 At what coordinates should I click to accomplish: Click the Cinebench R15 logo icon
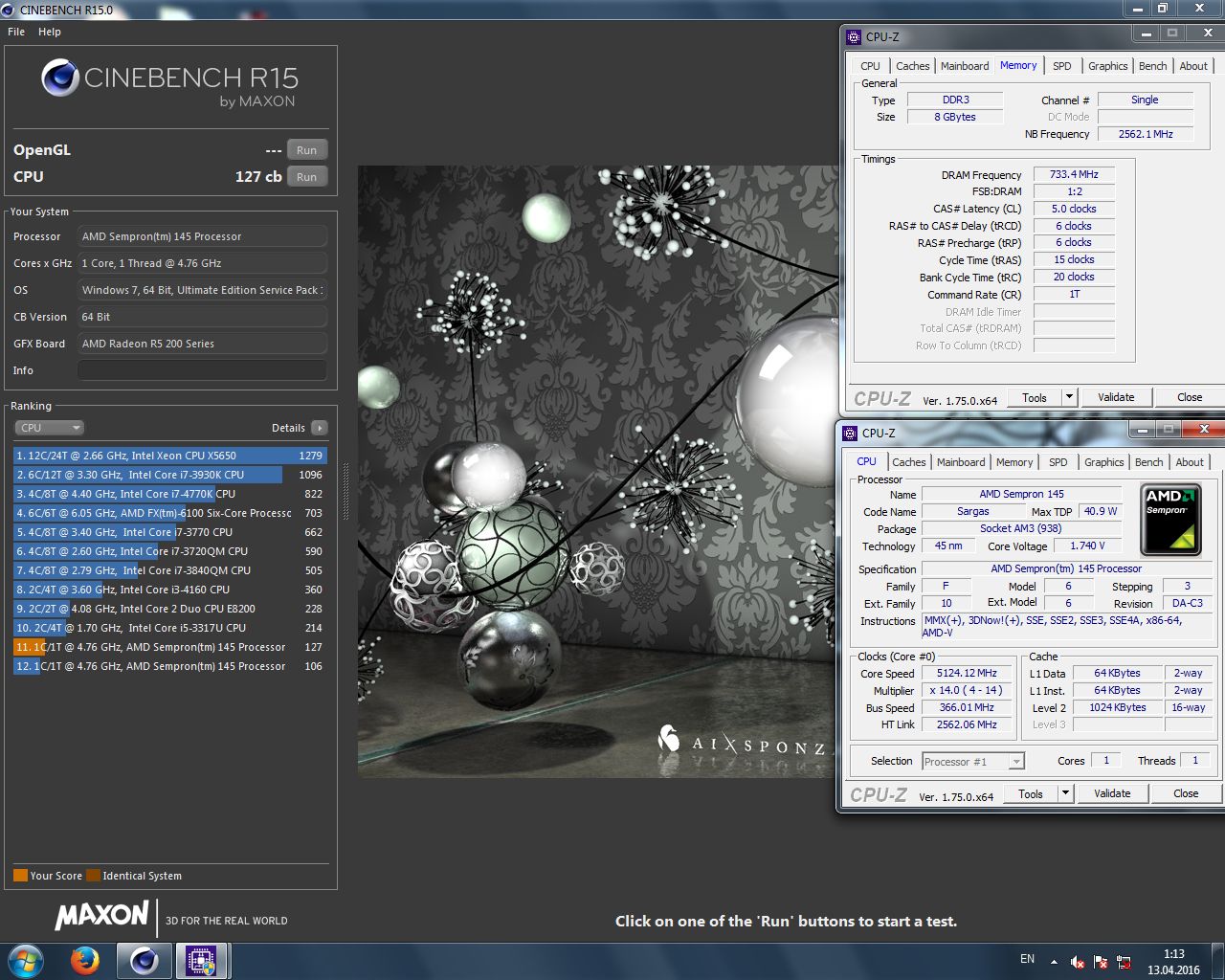pos(60,78)
